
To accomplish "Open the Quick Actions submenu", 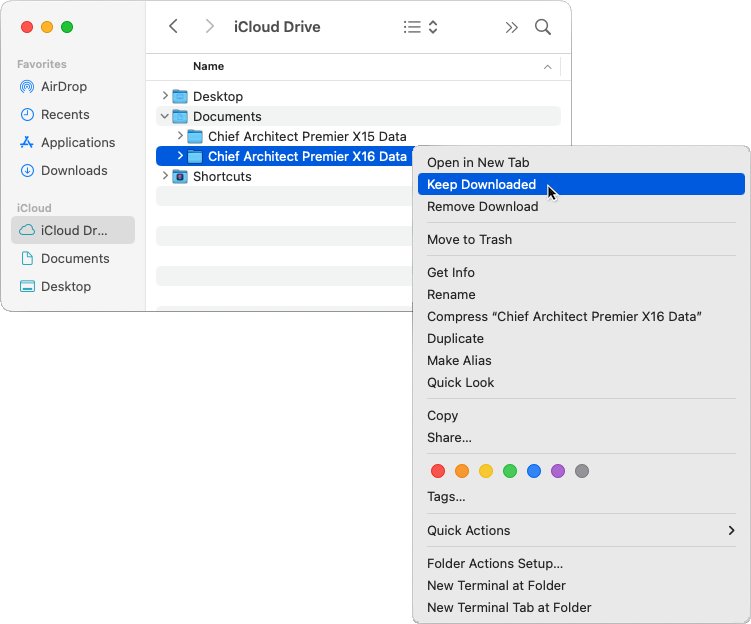I will click(x=581, y=531).
